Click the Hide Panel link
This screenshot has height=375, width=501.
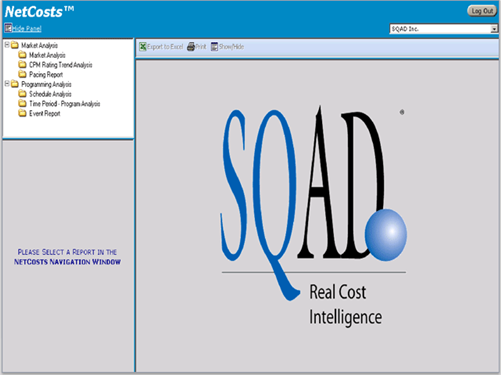tap(27, 29)
